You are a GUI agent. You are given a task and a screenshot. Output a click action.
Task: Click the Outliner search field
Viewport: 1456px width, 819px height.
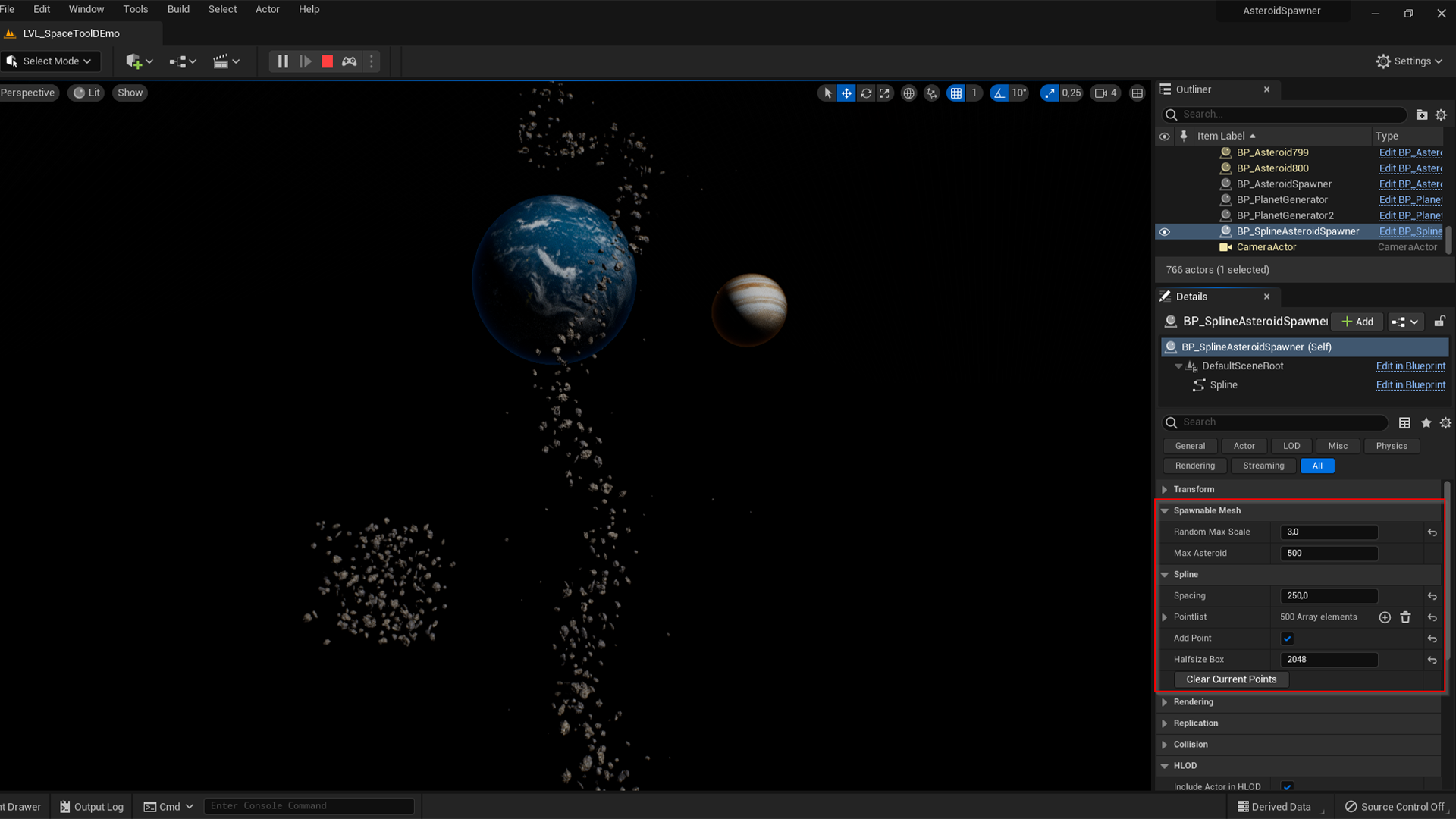coord(1285,115)
